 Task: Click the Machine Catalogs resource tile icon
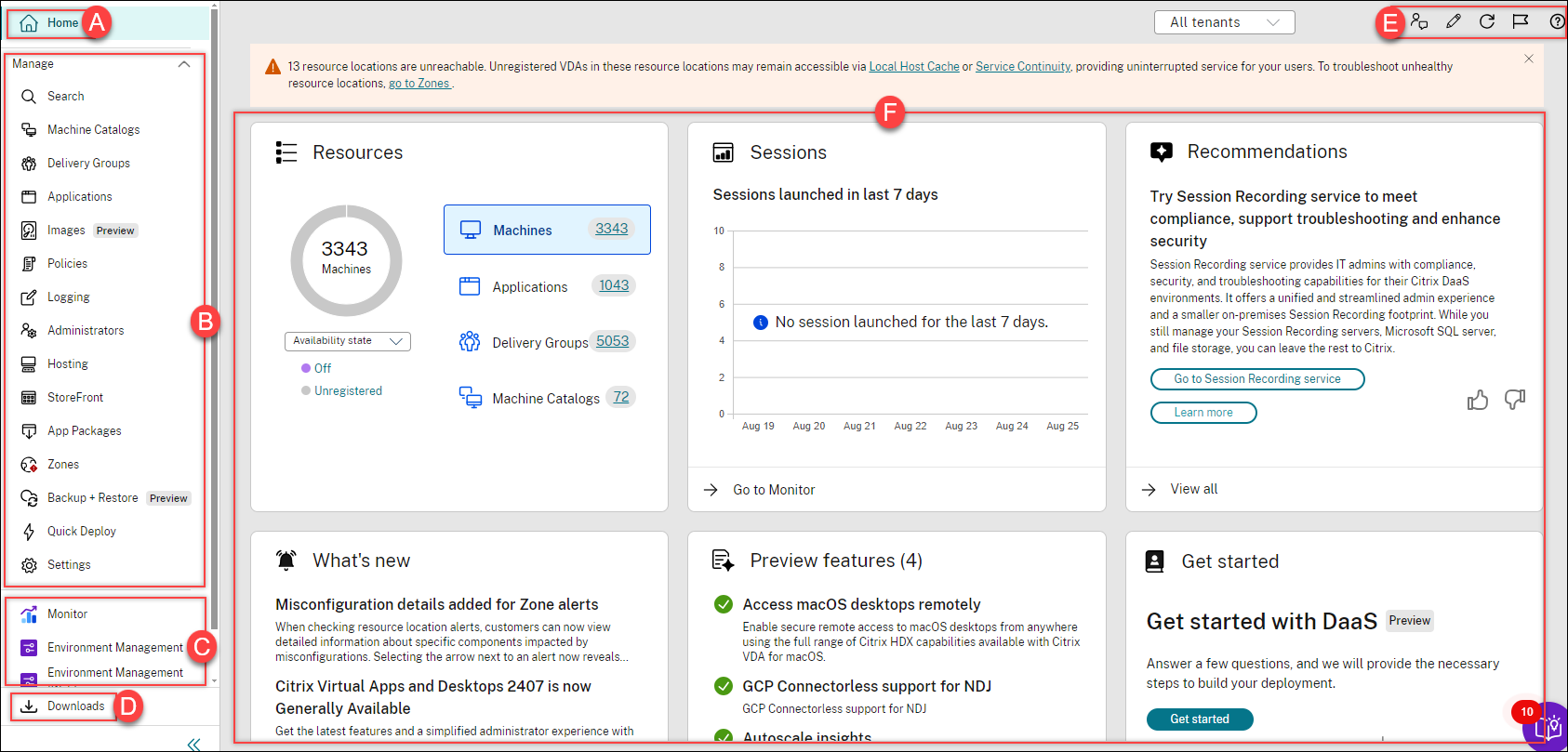tap(470, 398)
